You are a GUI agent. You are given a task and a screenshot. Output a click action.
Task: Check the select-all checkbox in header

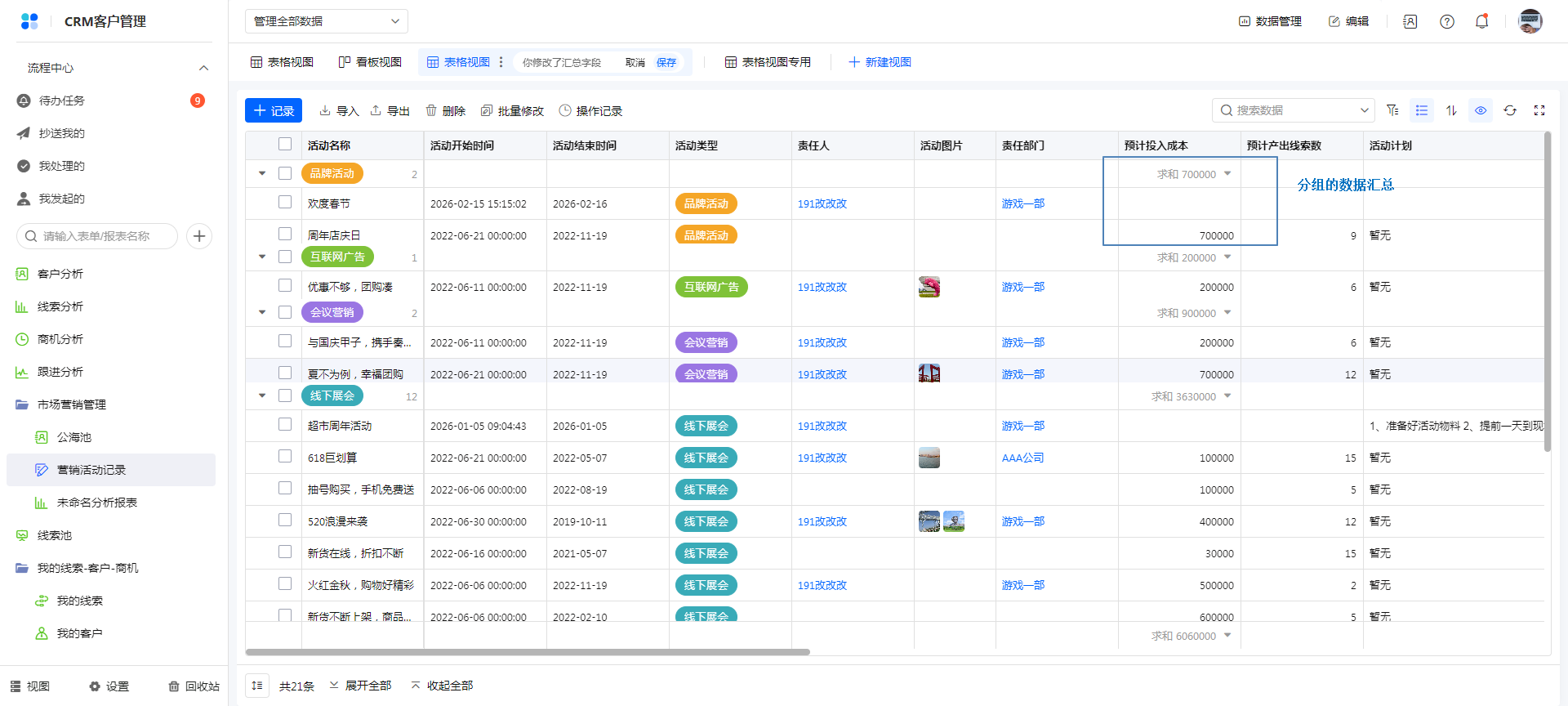coord(285,145)
